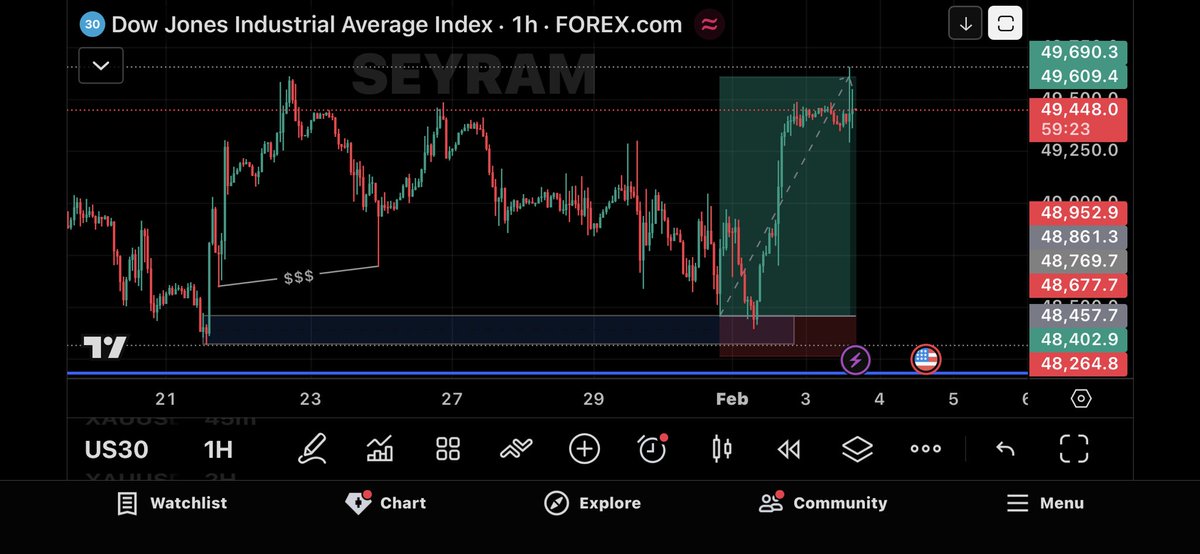The width and height of the screenshot is (1200, 554).
Task: Tap the white rotate screen button
Action: click(1005, 23)
